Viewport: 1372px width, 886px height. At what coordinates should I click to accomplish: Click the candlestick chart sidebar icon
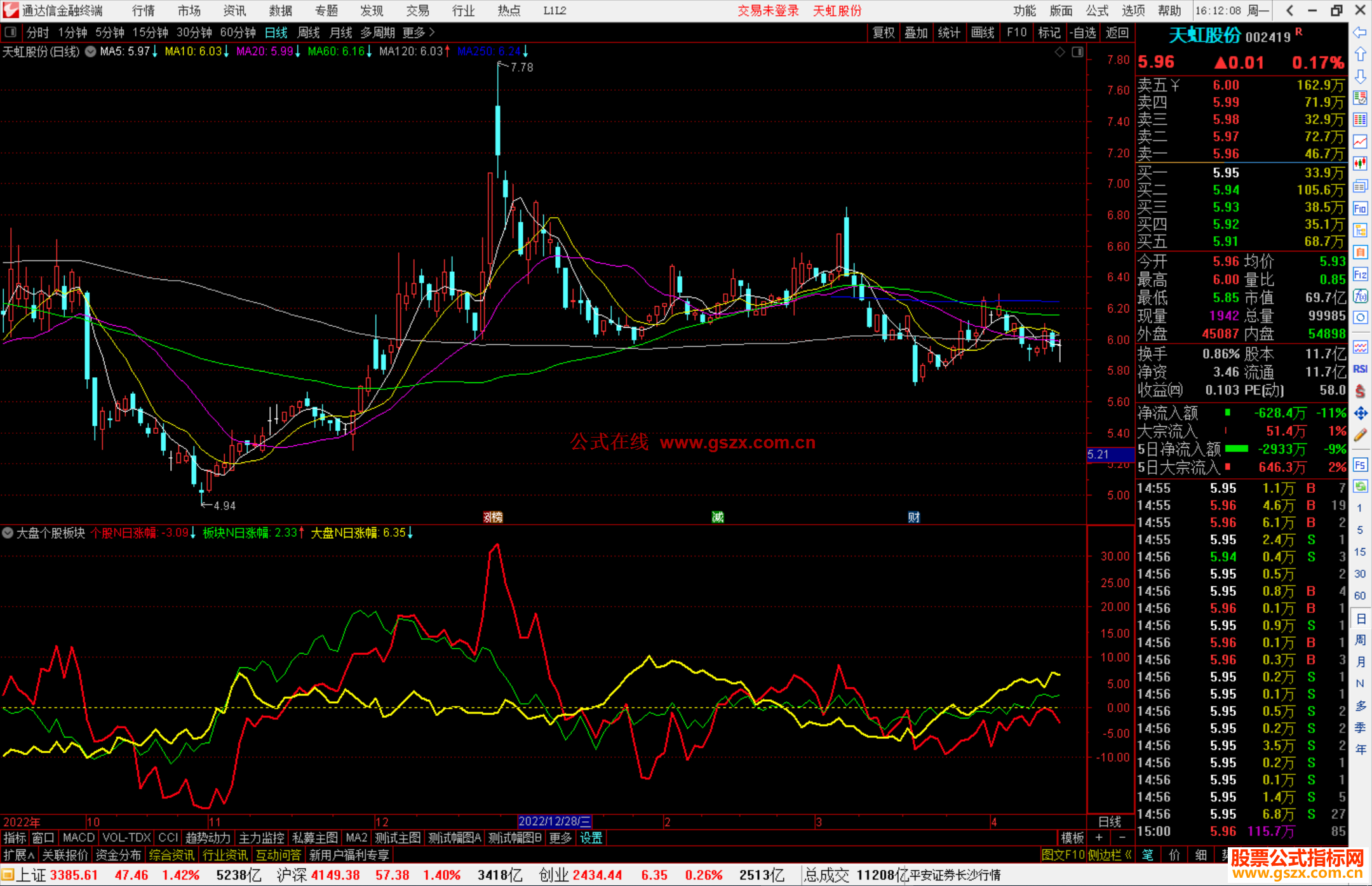pyautogui.click(x=1360, y=164)
